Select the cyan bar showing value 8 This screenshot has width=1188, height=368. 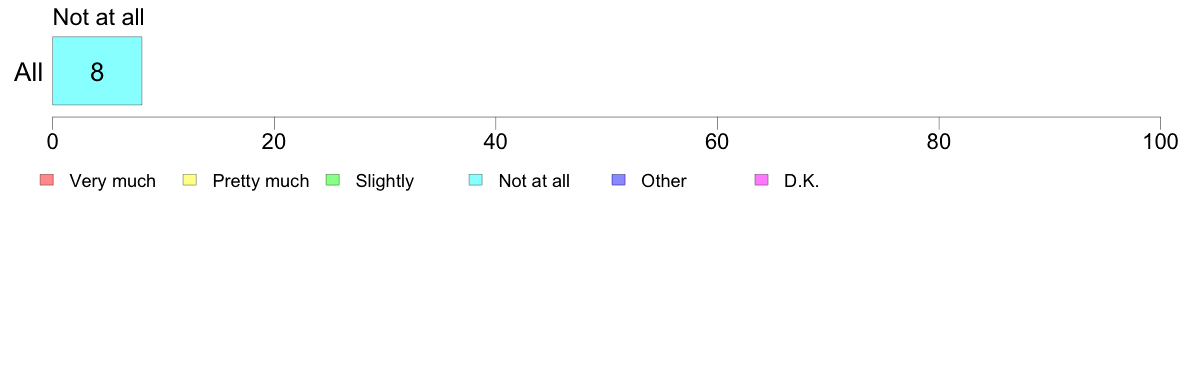pyautogui.click(x=97, y=70)
